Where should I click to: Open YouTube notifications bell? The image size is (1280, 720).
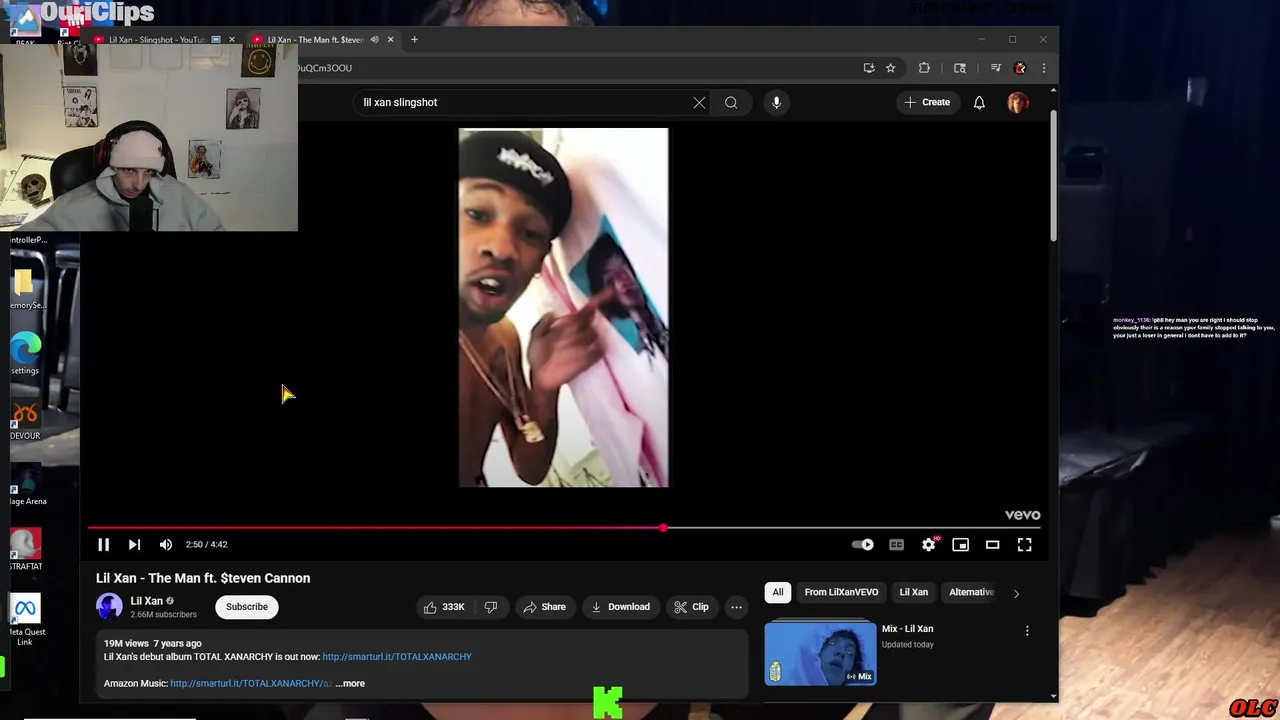click(979, 102)
